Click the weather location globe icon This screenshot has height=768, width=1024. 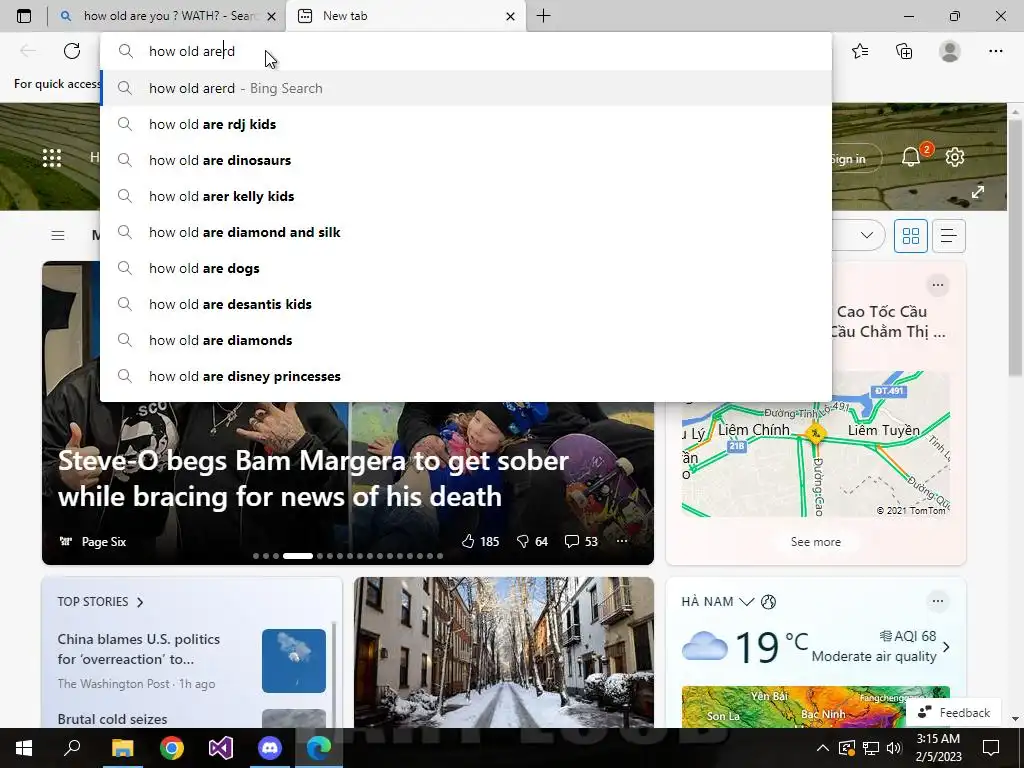[x=769, y=601]
